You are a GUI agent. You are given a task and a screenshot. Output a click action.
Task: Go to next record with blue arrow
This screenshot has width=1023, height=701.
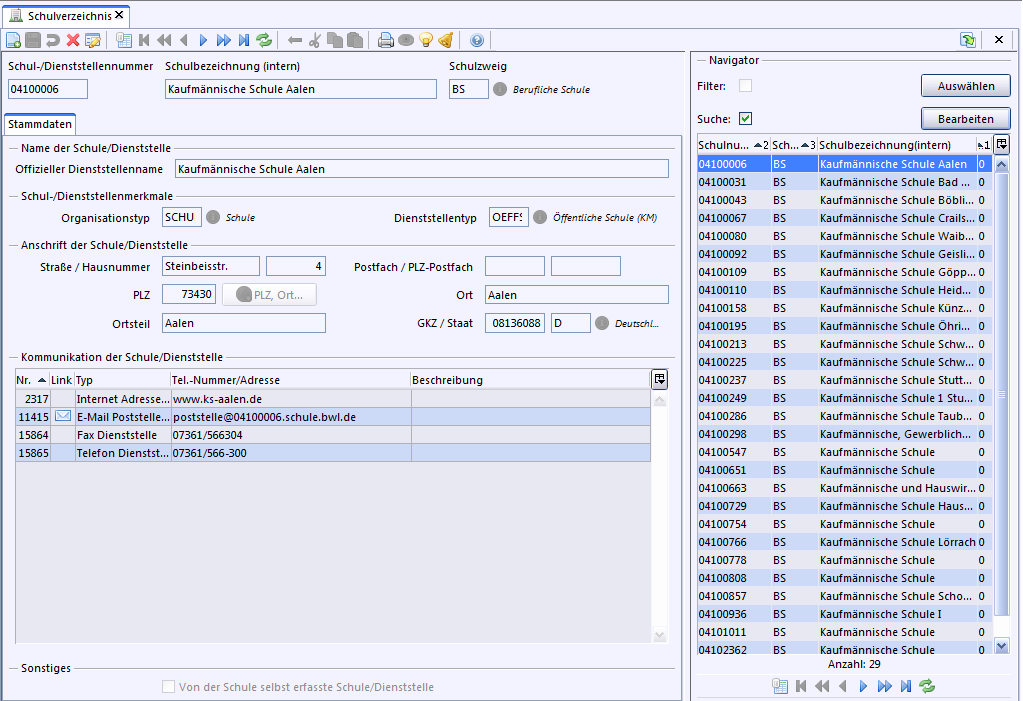pos(203,40)
